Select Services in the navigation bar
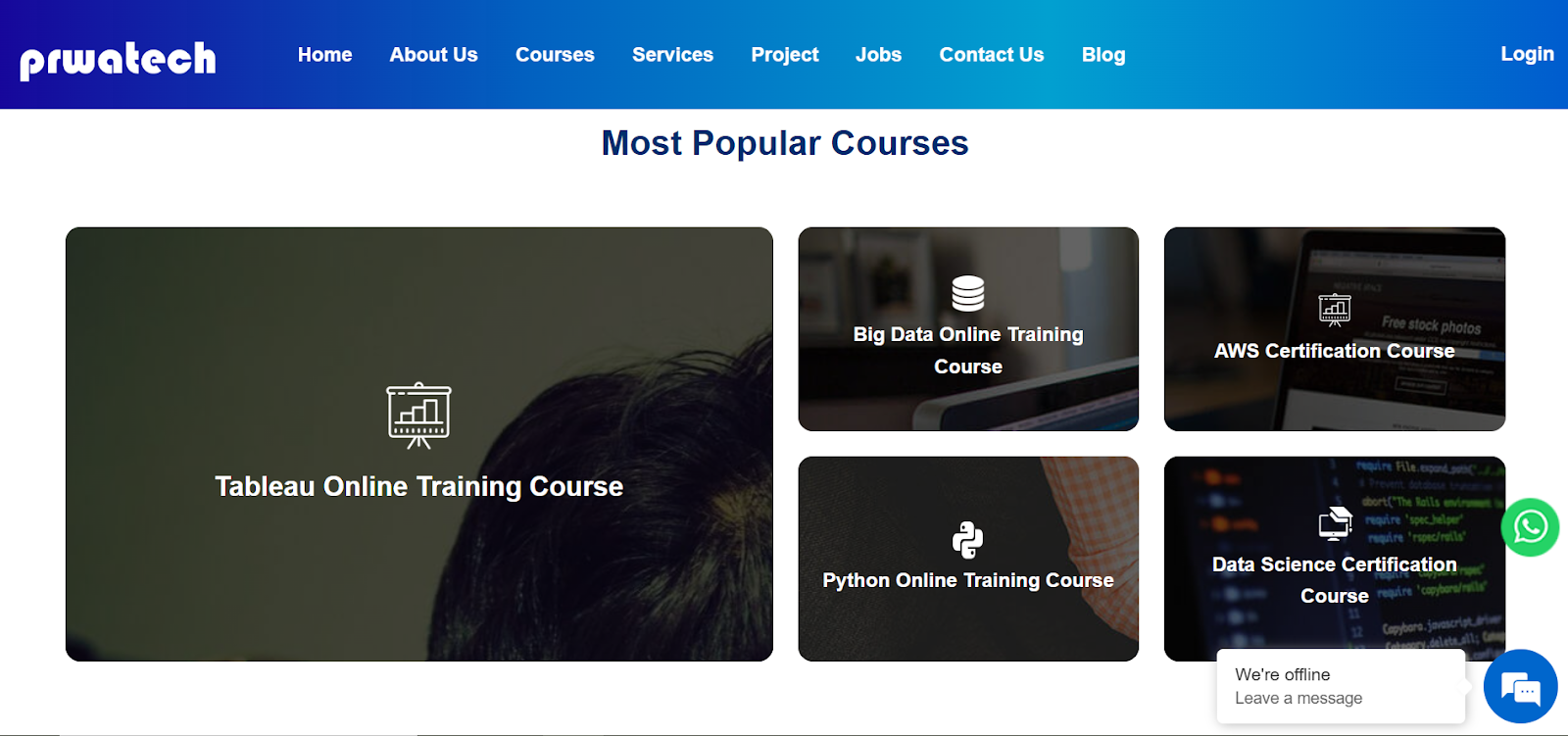Image resolution: width=1568 pixels, height=736 pixels. pos(672,55)
